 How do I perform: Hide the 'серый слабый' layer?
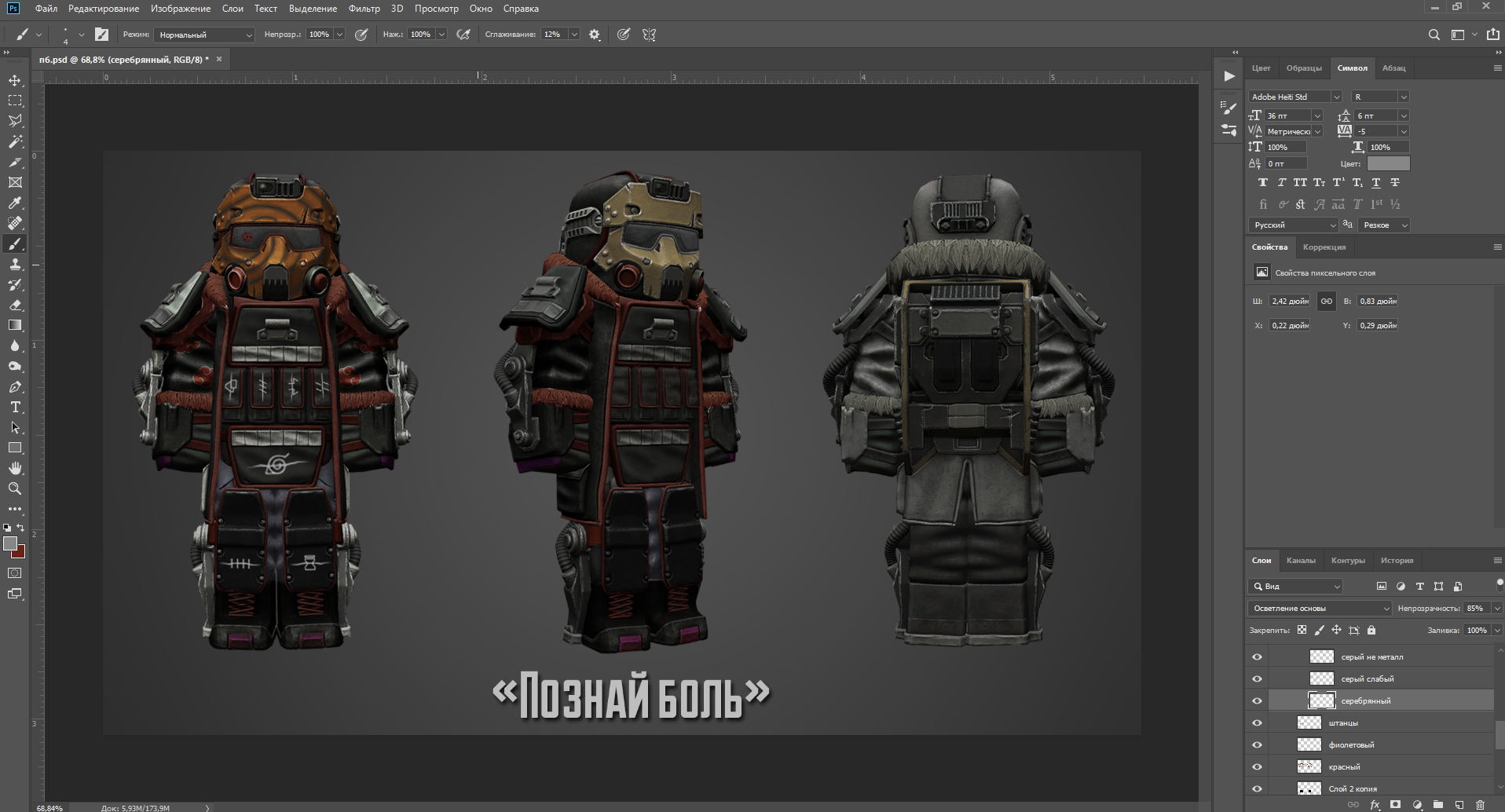1257,678
